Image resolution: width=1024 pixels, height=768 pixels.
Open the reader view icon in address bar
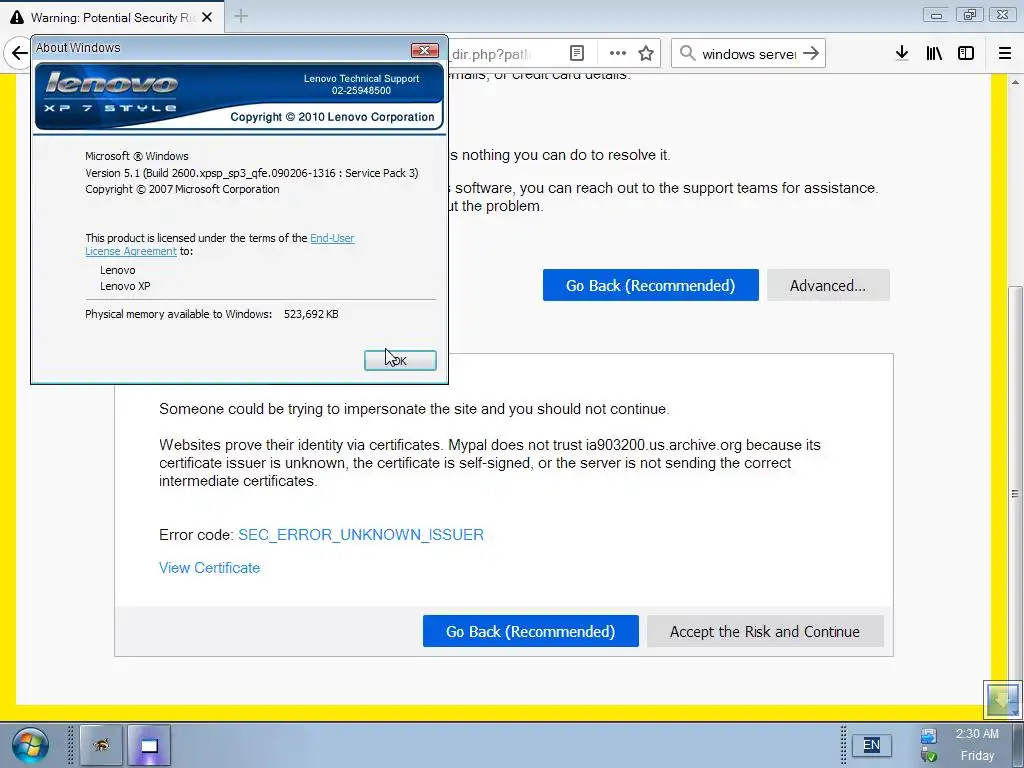[x=577, y=54]
